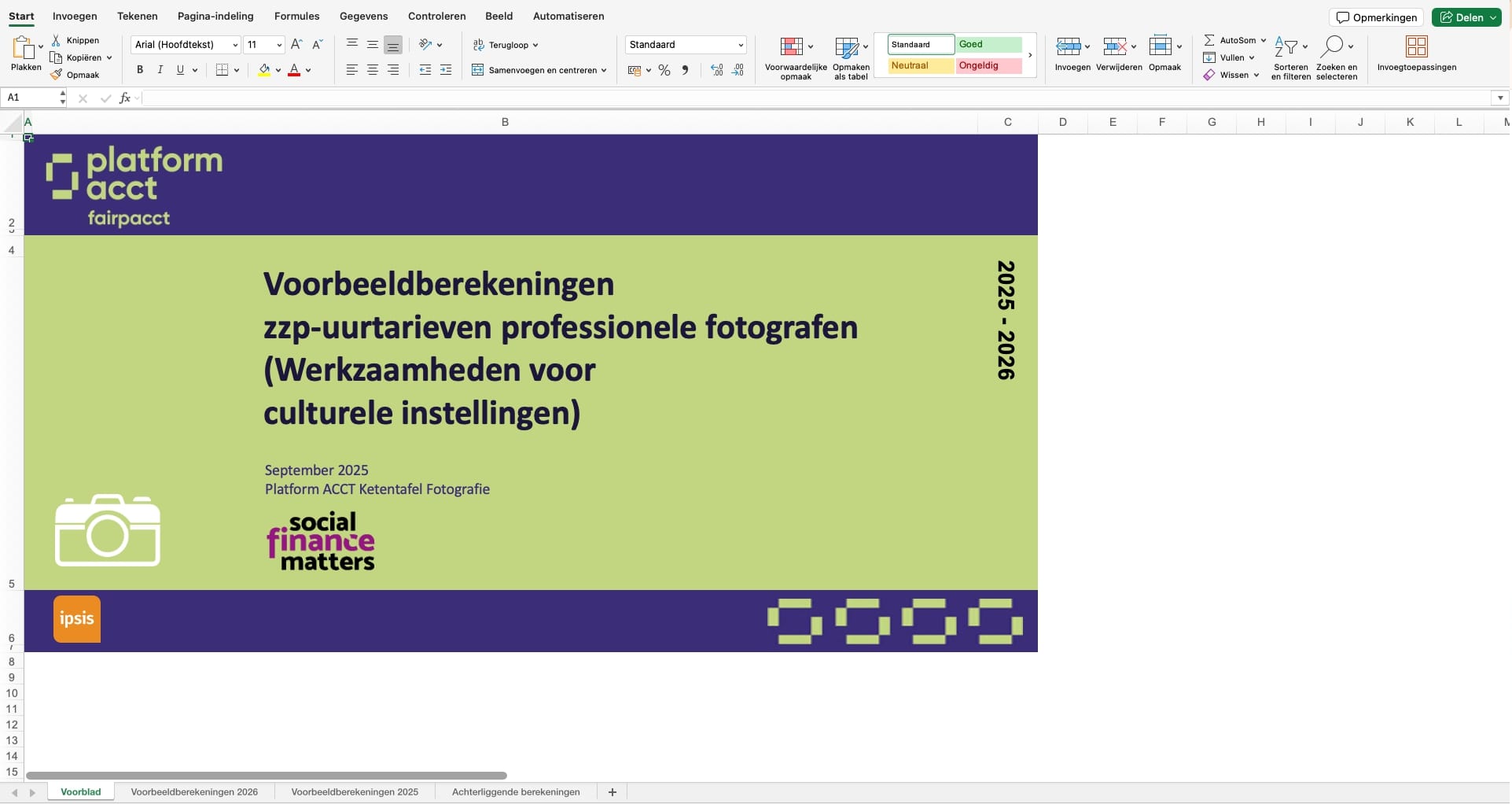Click the green Delen button
This screenshot has height=804, width=1512.
pos(1466,17)
